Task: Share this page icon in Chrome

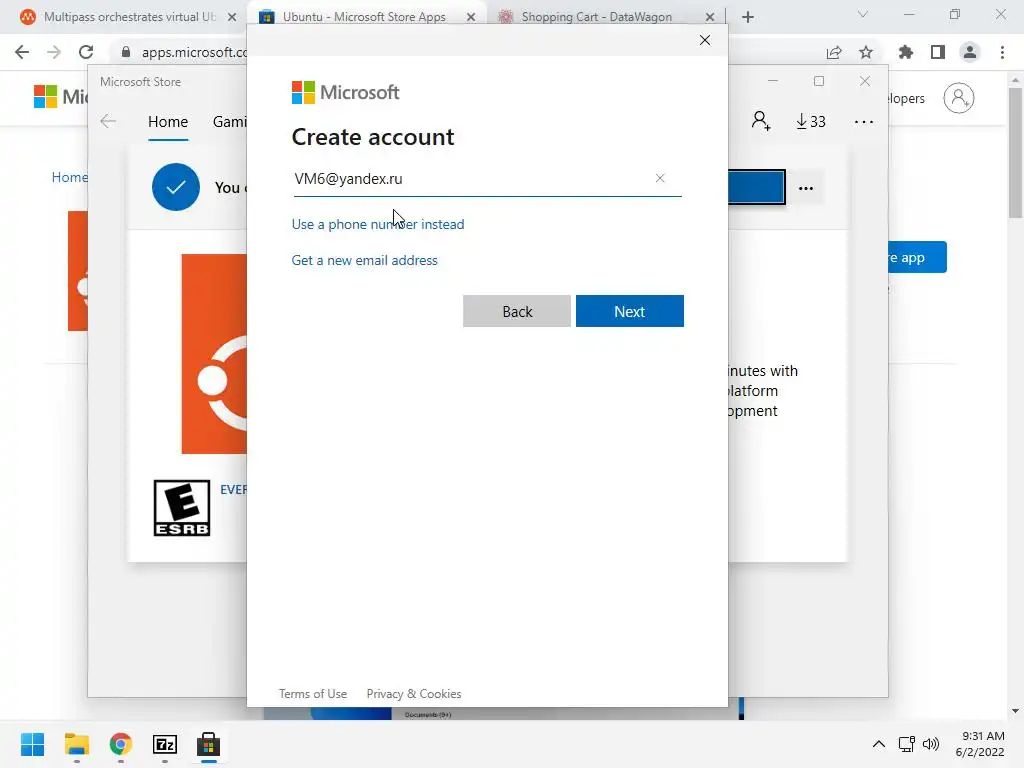Action: coord(834,52)
